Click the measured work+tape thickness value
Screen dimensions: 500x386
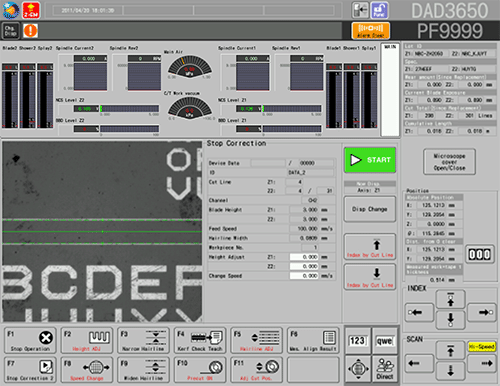pos(430,280)
